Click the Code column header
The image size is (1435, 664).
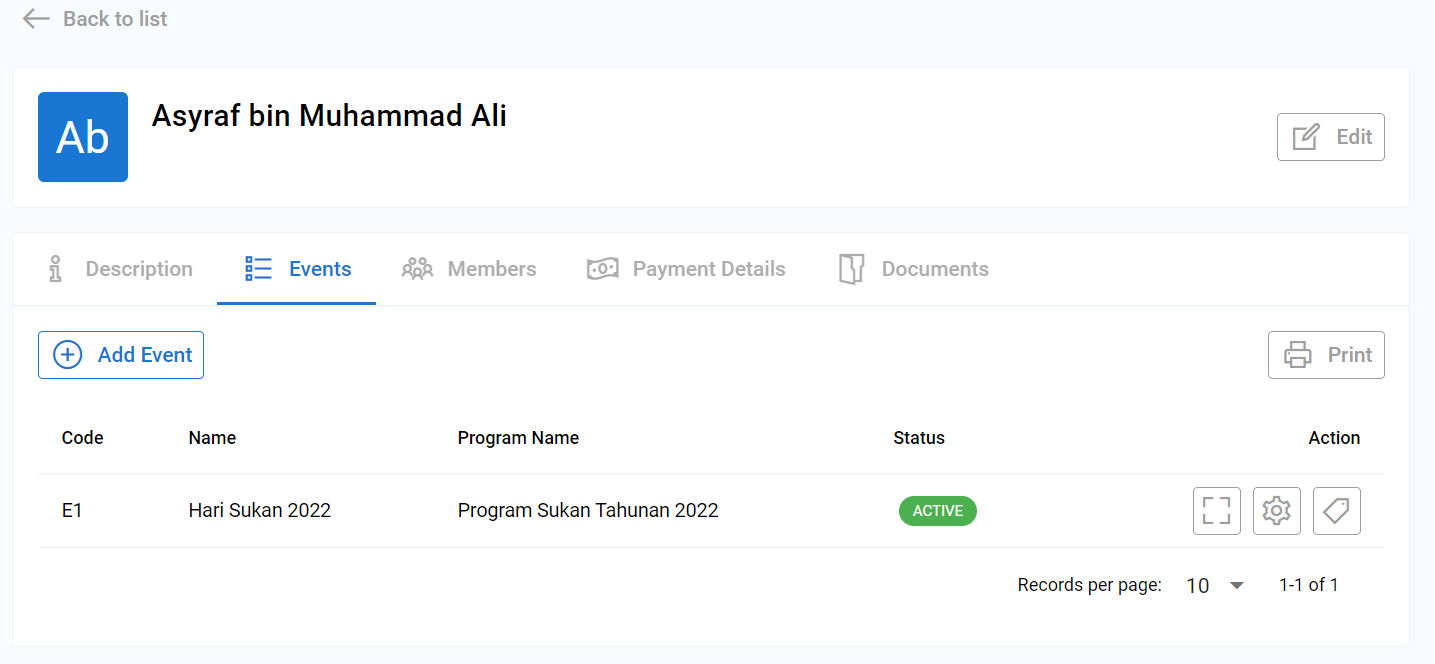[x=83, y=438]
